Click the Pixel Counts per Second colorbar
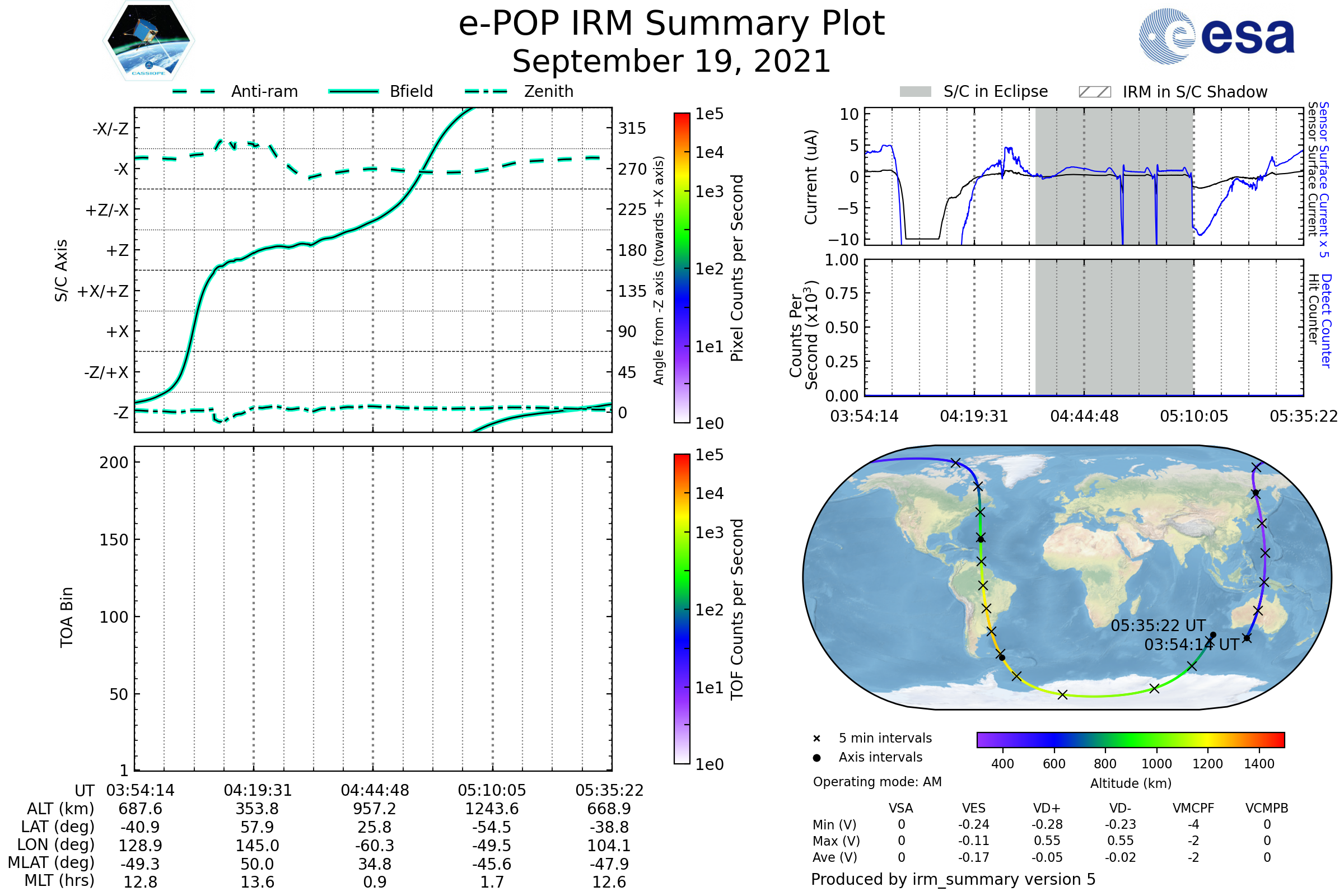This screenshot has width=1344, height=896. 682,268
